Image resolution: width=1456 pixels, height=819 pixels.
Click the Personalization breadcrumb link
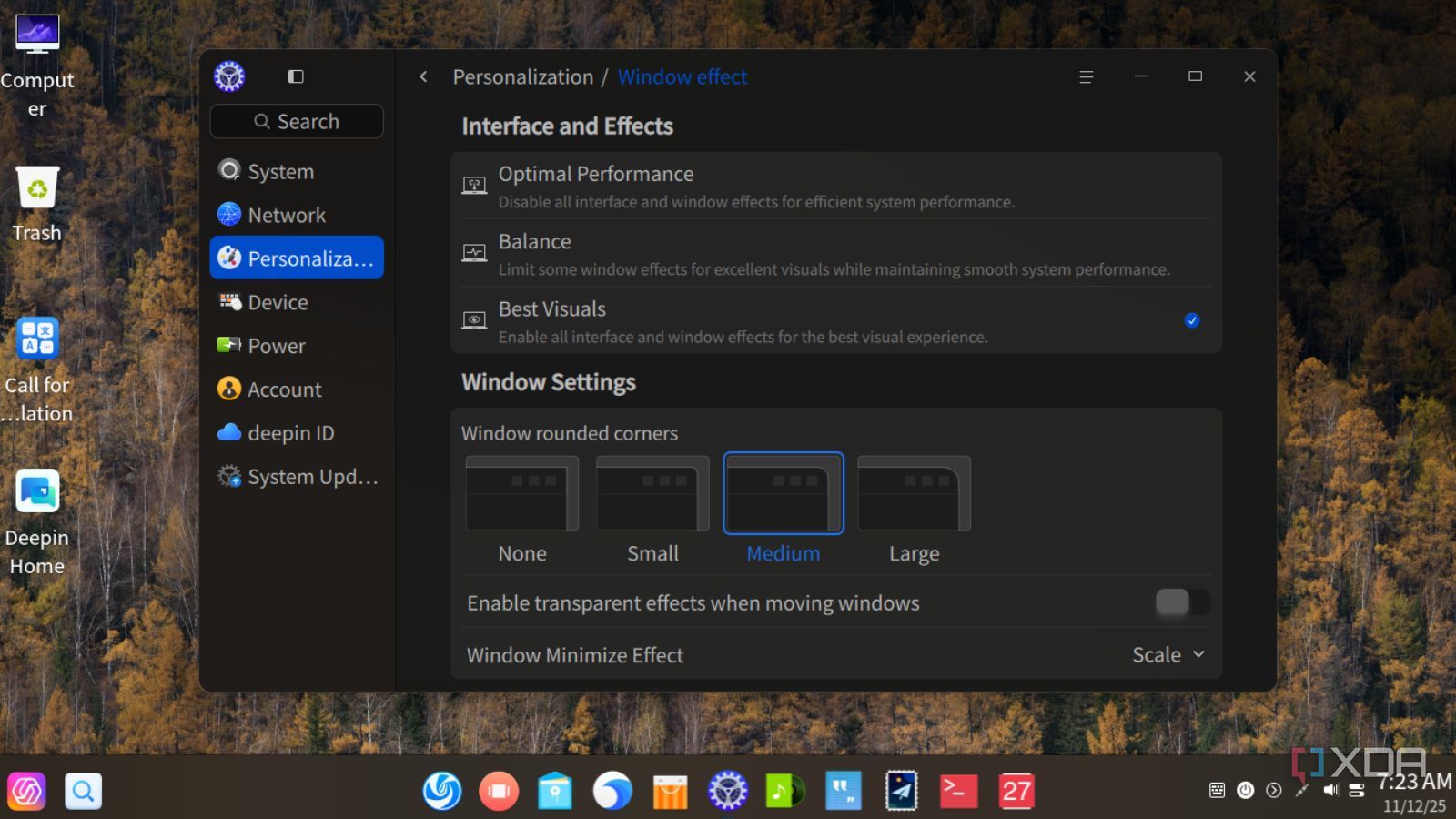pyautogui.click(x=522, y=77)
